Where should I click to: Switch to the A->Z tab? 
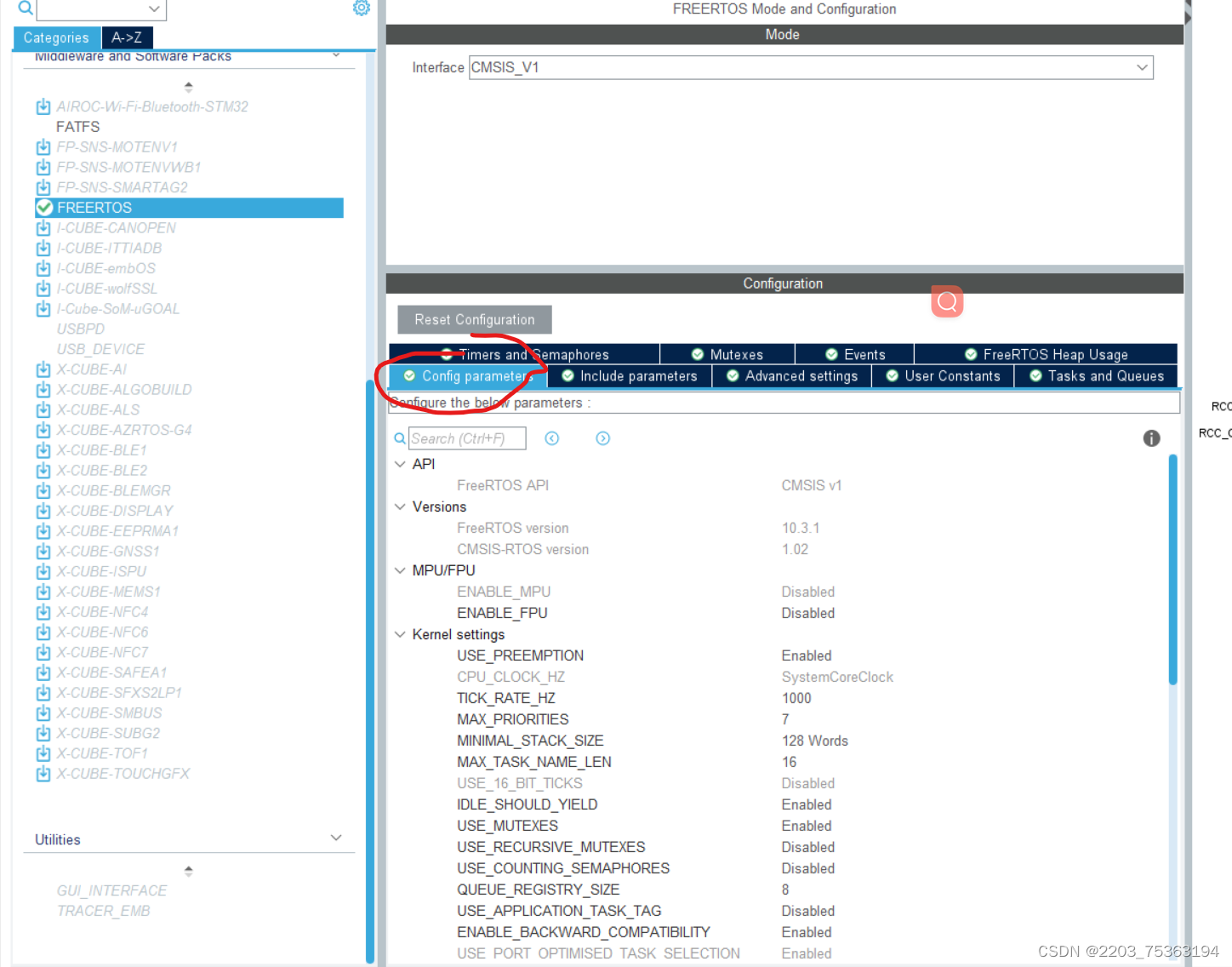[x=127, y=37]
